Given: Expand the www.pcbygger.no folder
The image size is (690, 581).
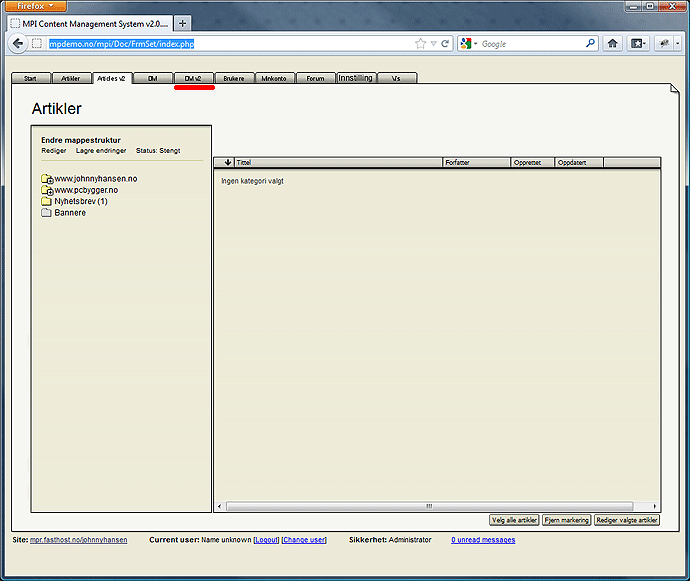Looking at the screenshot, I should pos(47,190).
